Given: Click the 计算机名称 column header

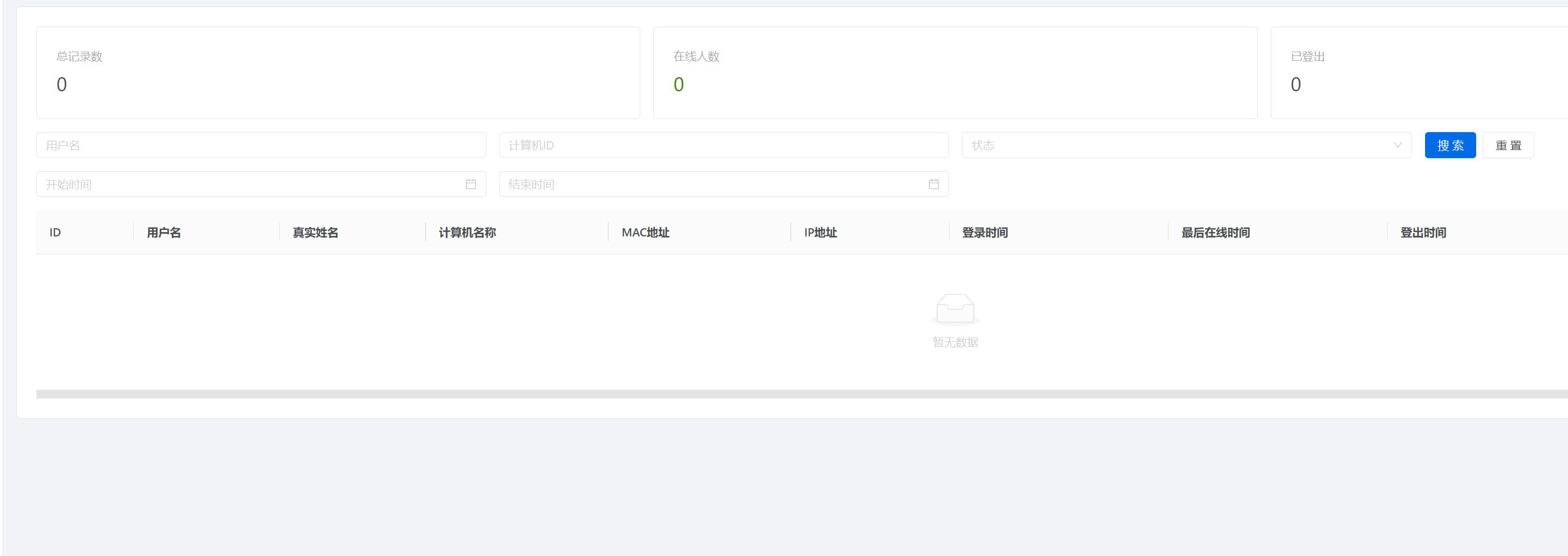Looking at the screenshot, I should tap(467, 233).
